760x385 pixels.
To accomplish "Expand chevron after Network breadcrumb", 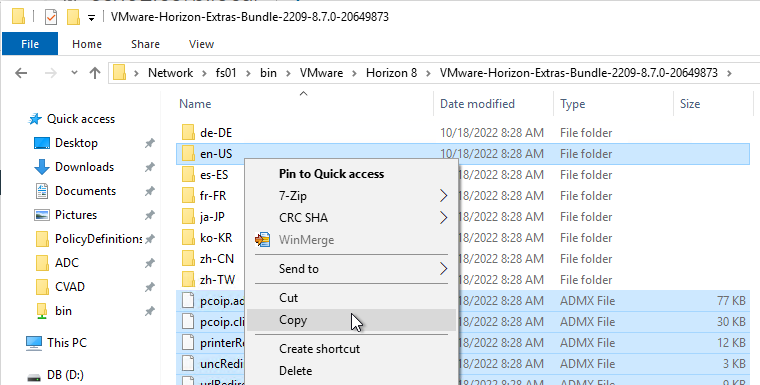I will click(x=204, y=73).
